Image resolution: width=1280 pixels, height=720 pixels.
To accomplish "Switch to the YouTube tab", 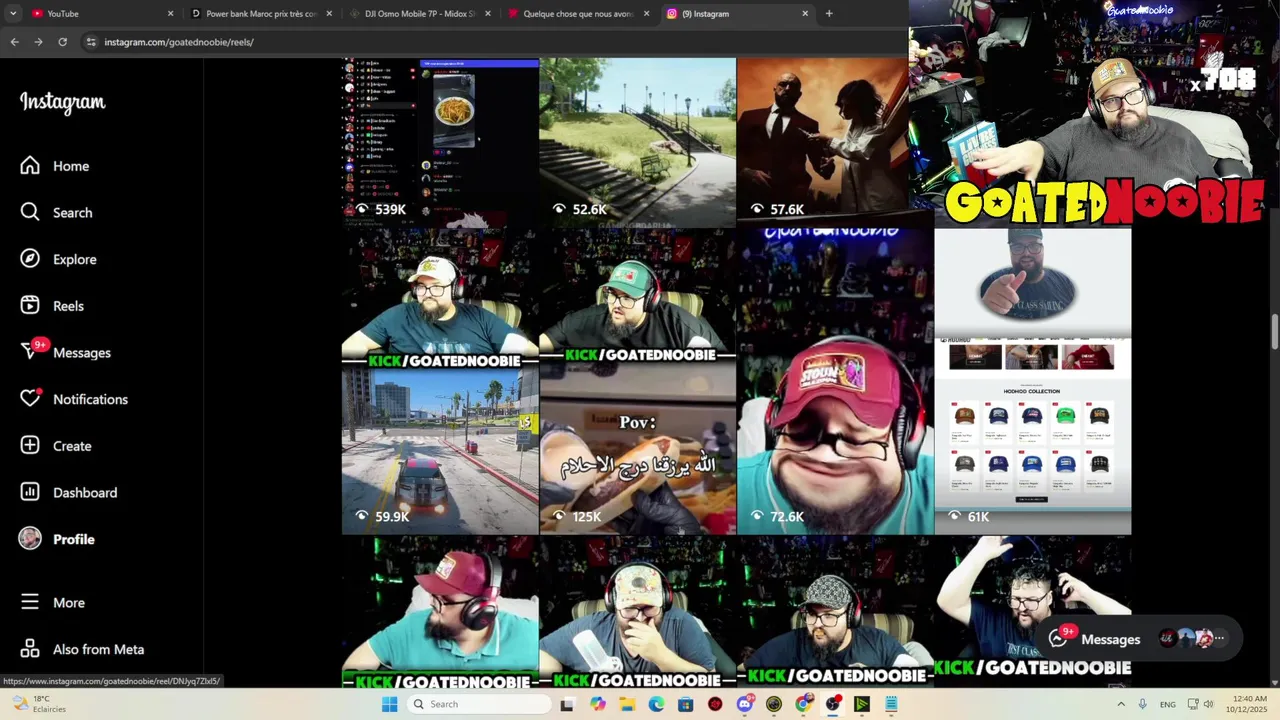I will [x=100, y=14].
